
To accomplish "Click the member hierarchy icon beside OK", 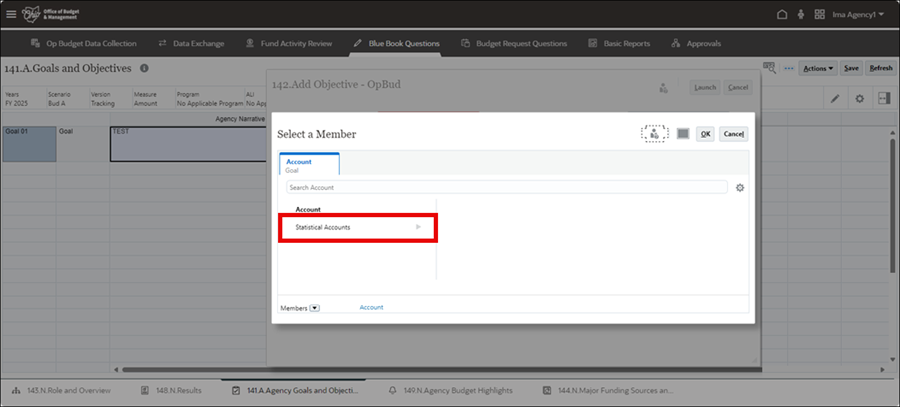I will click(654, 134).
